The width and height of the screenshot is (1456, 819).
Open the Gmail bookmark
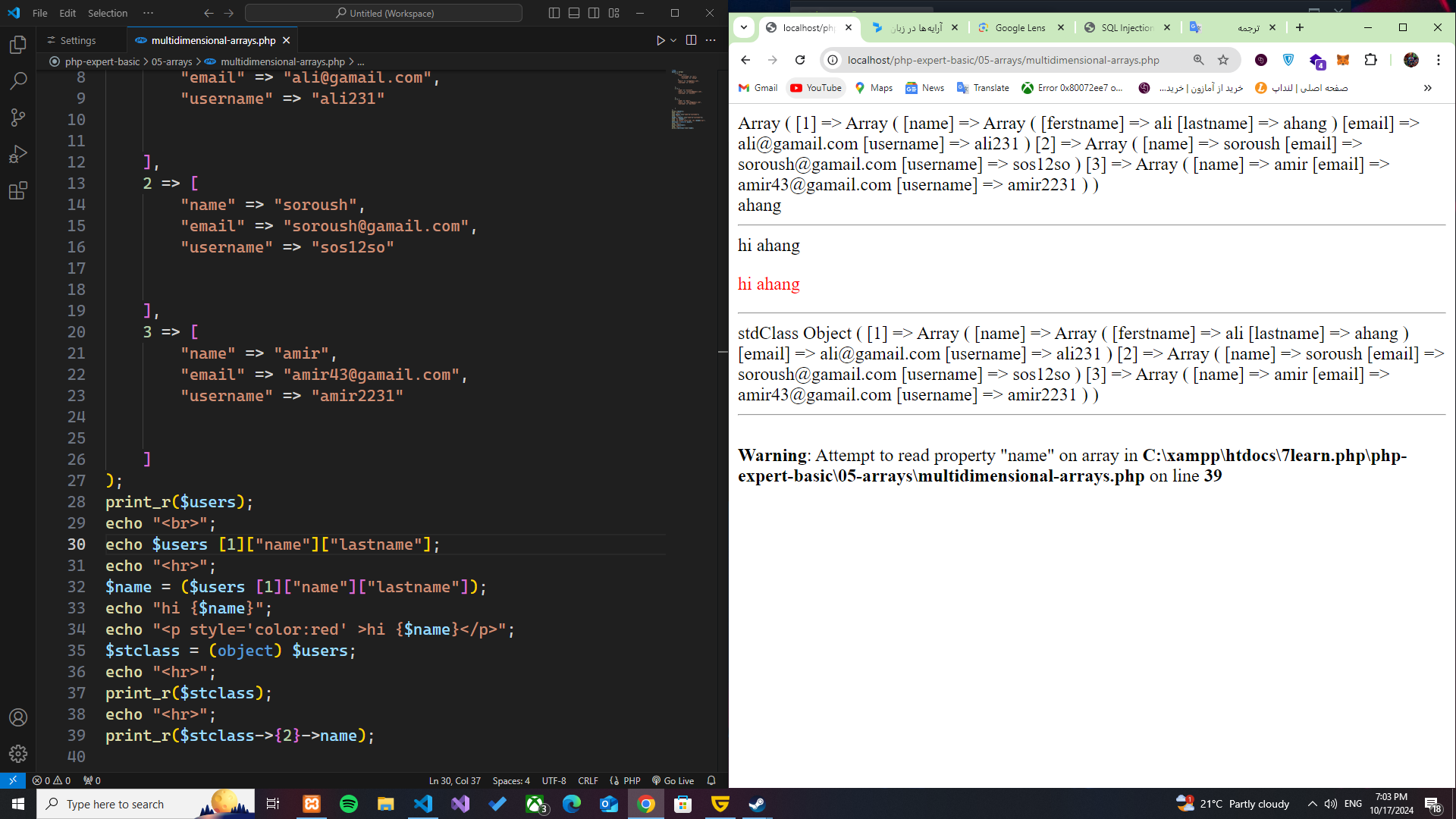tap(758, 88)
